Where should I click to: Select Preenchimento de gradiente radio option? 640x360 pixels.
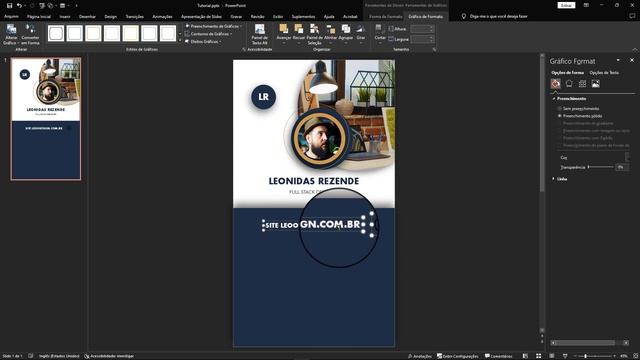pos(560,123)
